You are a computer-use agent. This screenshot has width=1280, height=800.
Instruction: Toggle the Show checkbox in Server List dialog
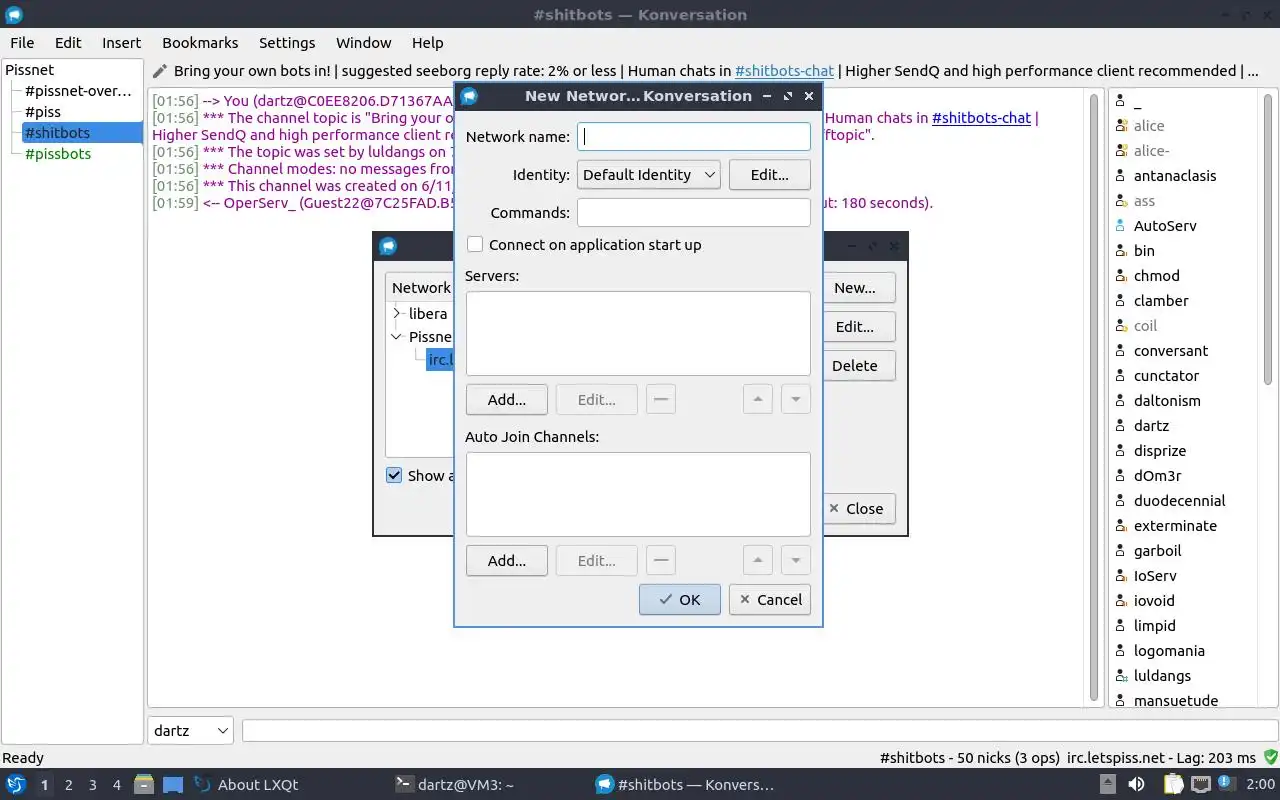(394, 475)
